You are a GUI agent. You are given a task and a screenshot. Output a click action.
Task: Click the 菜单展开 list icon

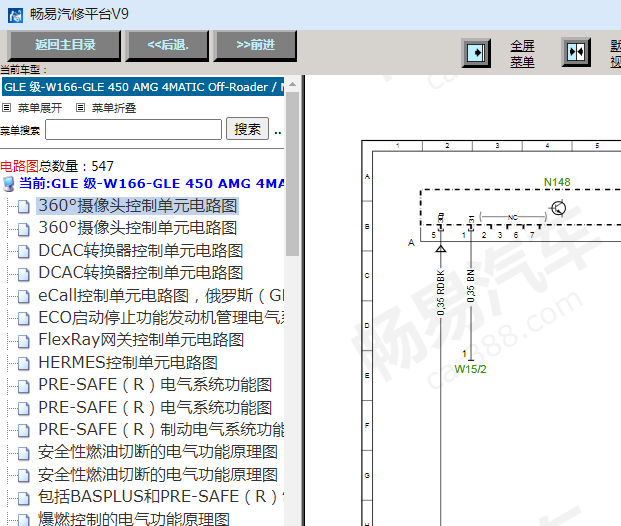coord(6,107)
